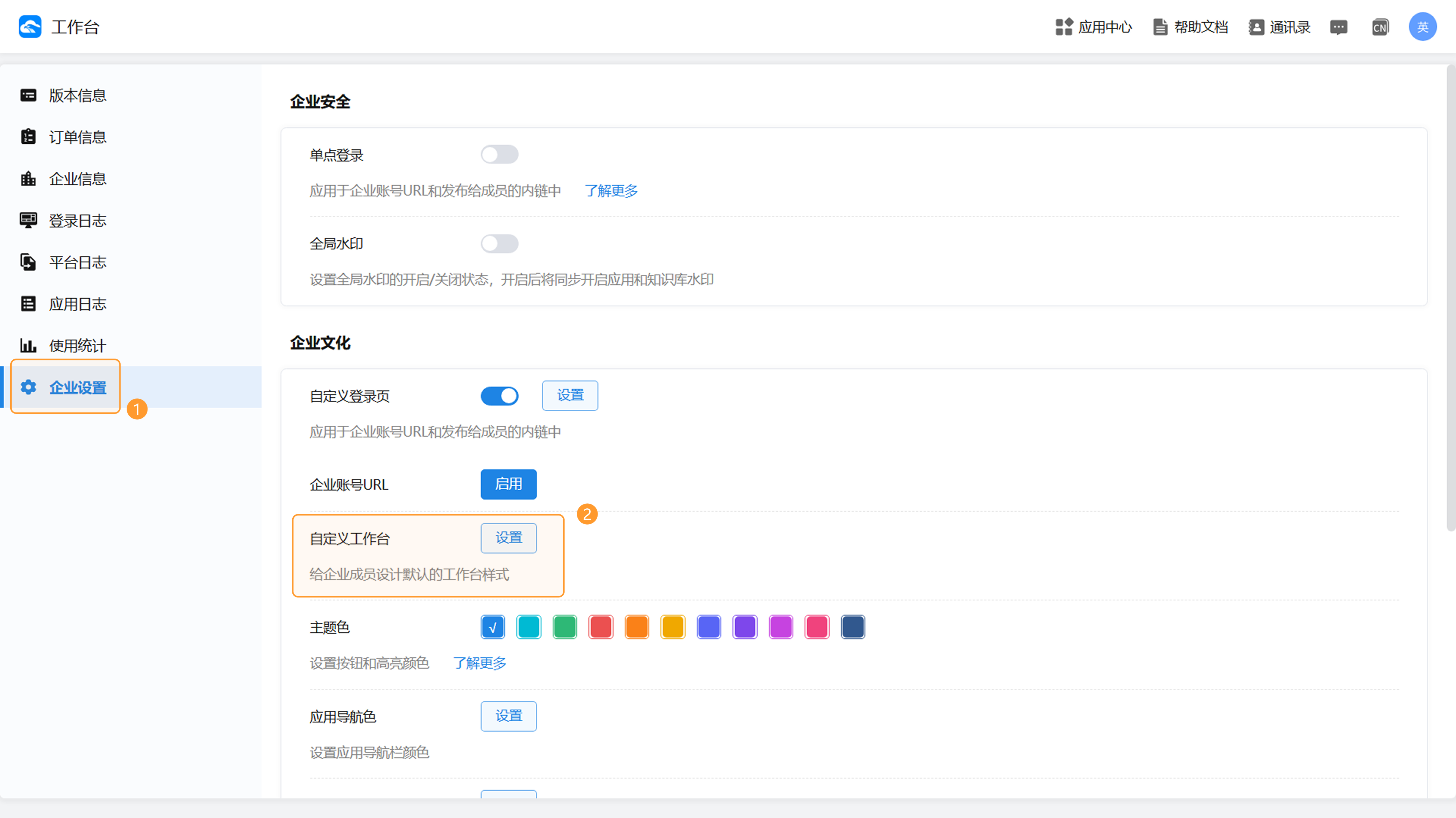Go to 企业信息 menu item
This screenshot has height=818, width=1456.
click(130, 179)
